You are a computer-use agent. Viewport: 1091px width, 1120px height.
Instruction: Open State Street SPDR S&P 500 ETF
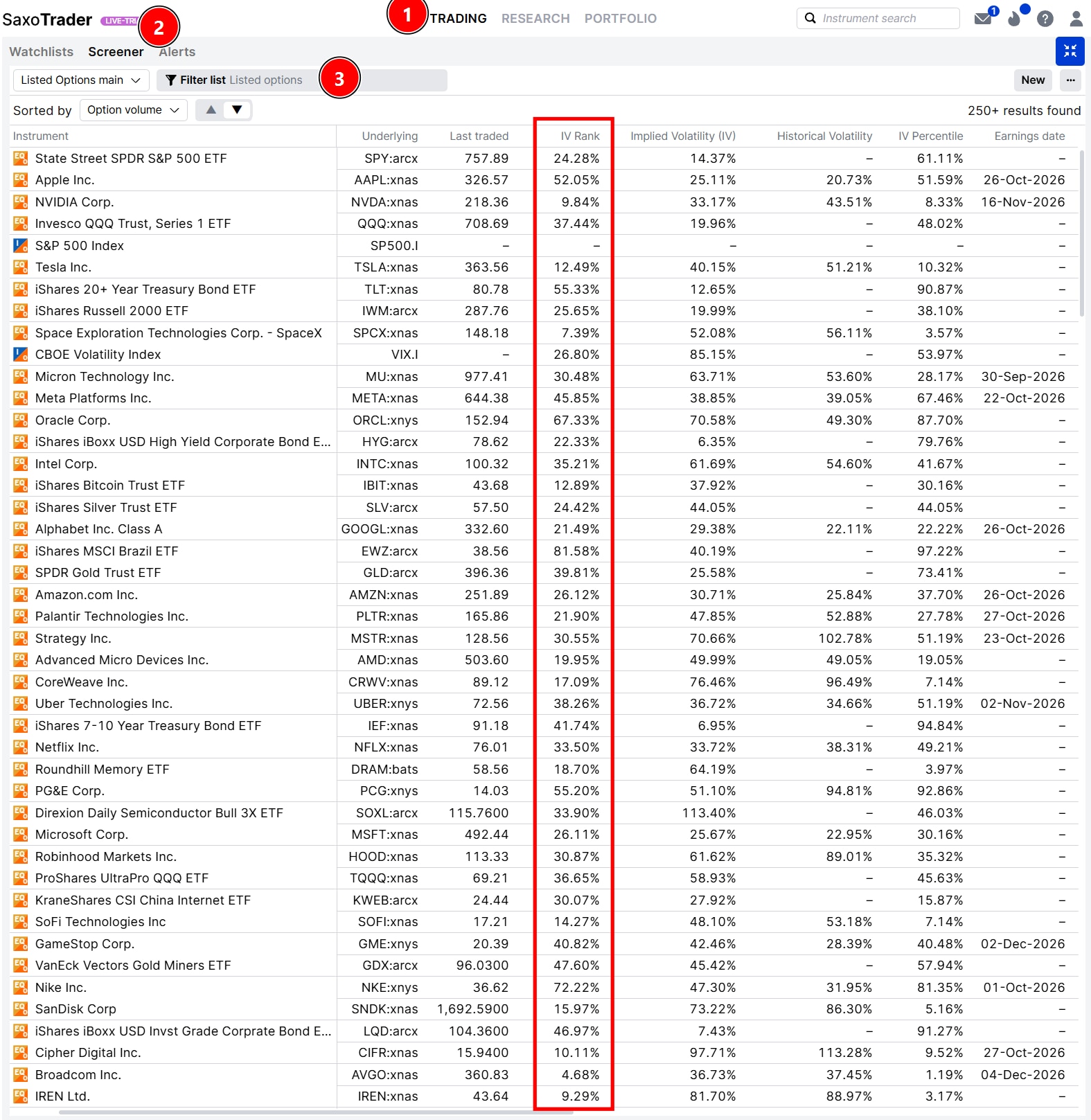tap(131, 159)
